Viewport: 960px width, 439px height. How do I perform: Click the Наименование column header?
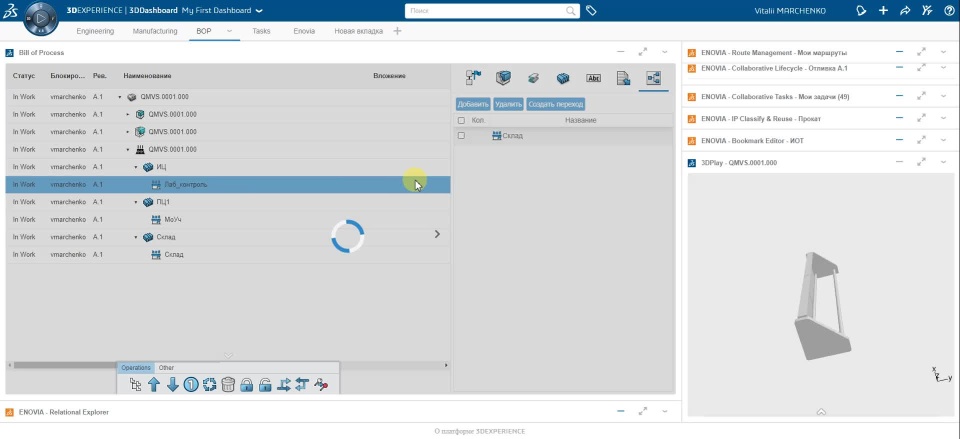click(147, 76)
